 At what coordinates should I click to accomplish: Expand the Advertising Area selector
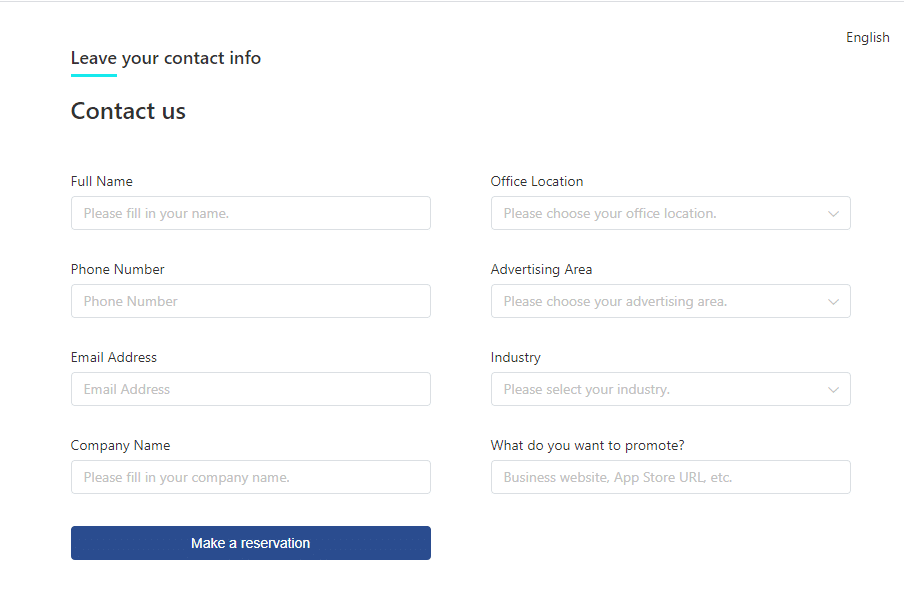[660, 301]
